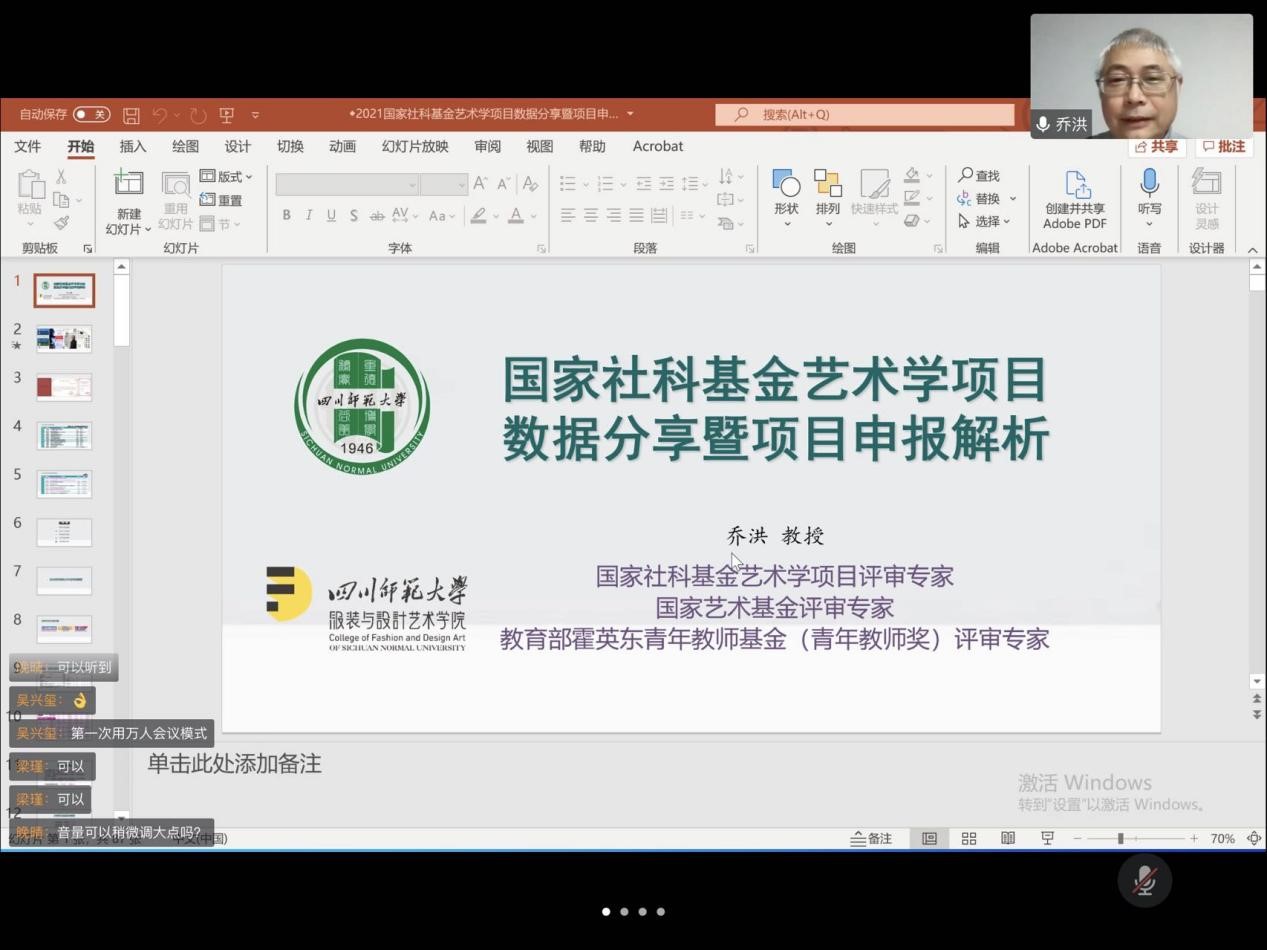Viewport: 1267px width, 950px height.
Task: Select slide 2 thumbnail
Action: pos(64,339)
